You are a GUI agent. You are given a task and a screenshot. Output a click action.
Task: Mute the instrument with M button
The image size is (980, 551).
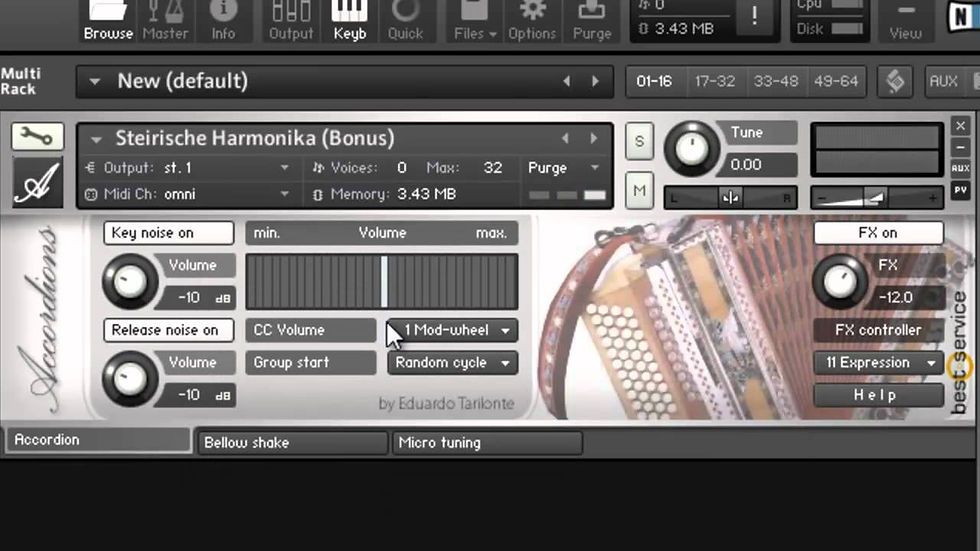click(639, 190)
